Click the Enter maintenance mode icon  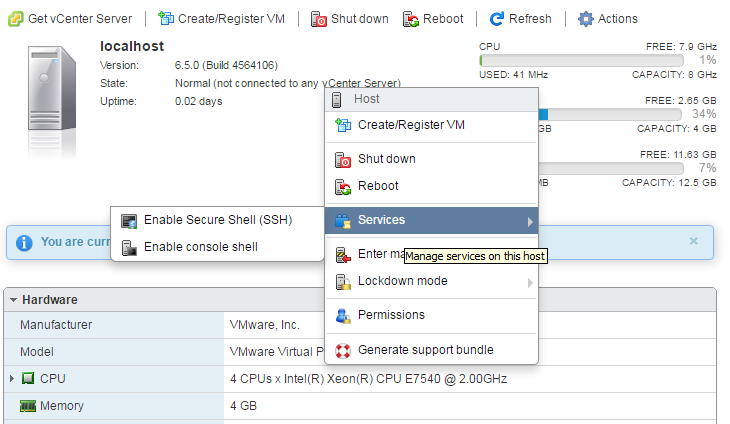pyautogui.click(x=343, y=255)
